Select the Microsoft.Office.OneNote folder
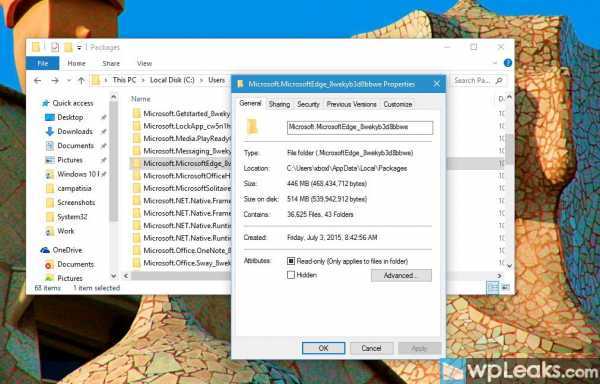This screenshot has height=384, width=600. point(181,250)
